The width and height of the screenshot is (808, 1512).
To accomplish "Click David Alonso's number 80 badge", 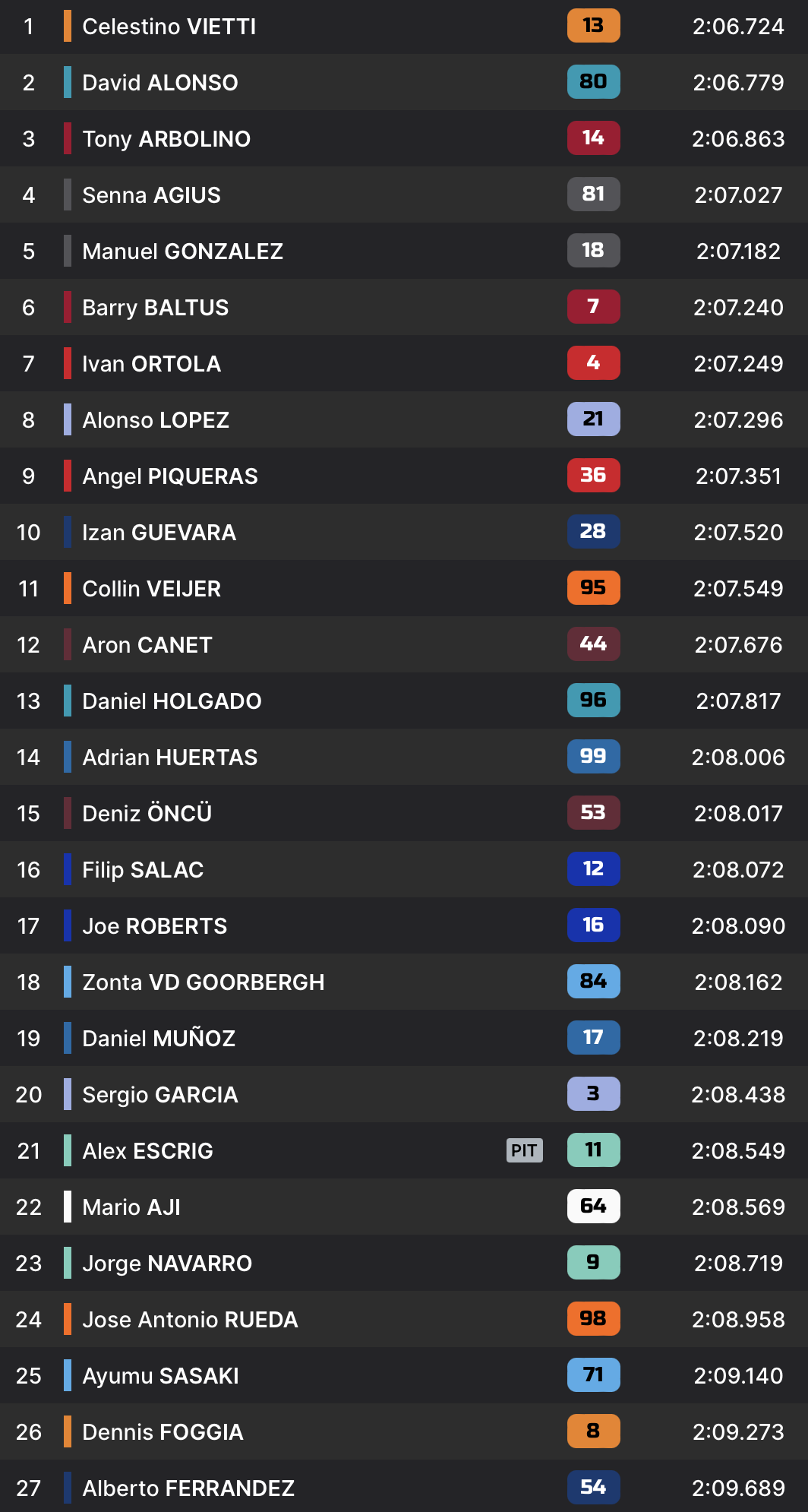I will click(593, 82).
